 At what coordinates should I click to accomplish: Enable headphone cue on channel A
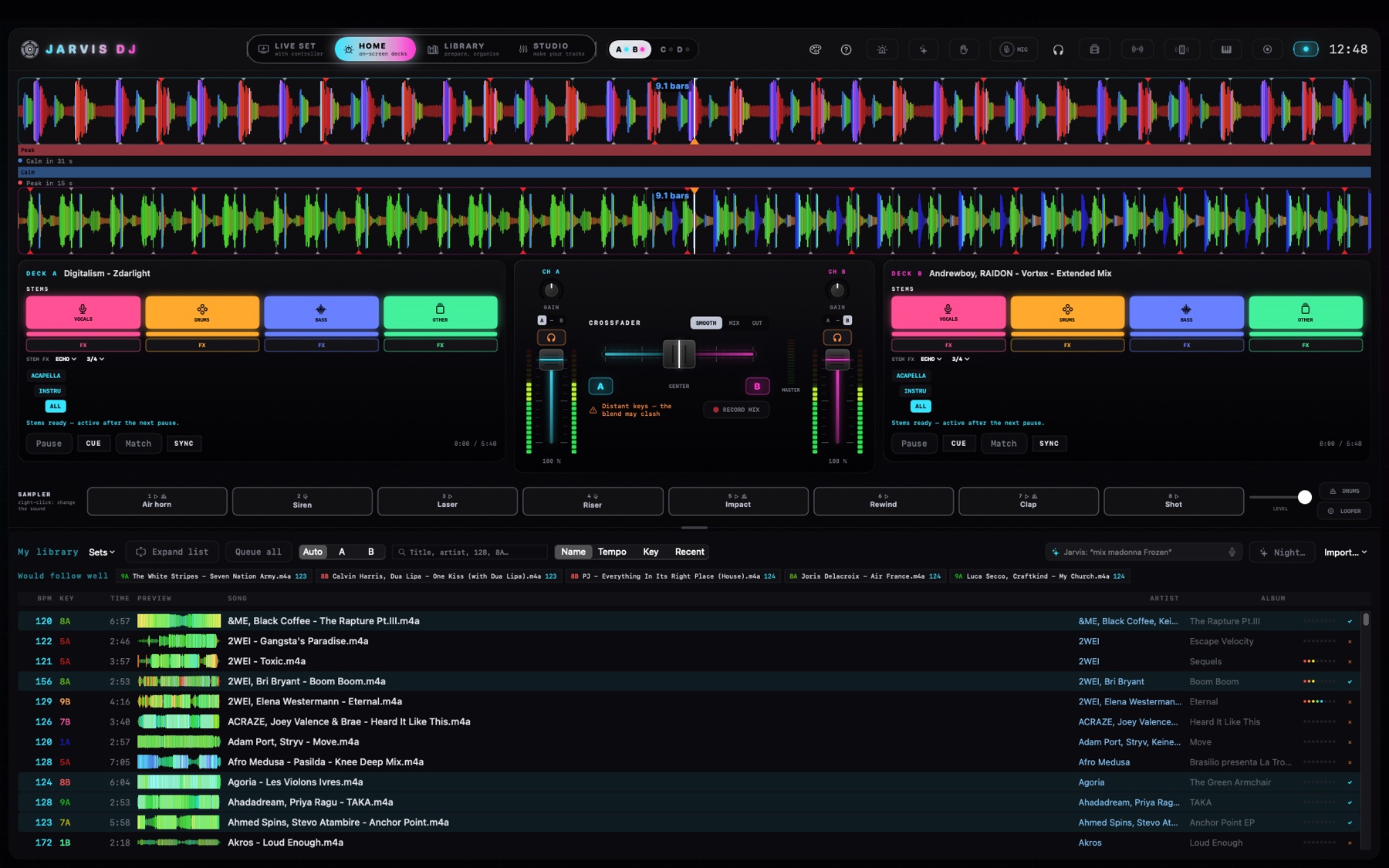coord(551,337)
